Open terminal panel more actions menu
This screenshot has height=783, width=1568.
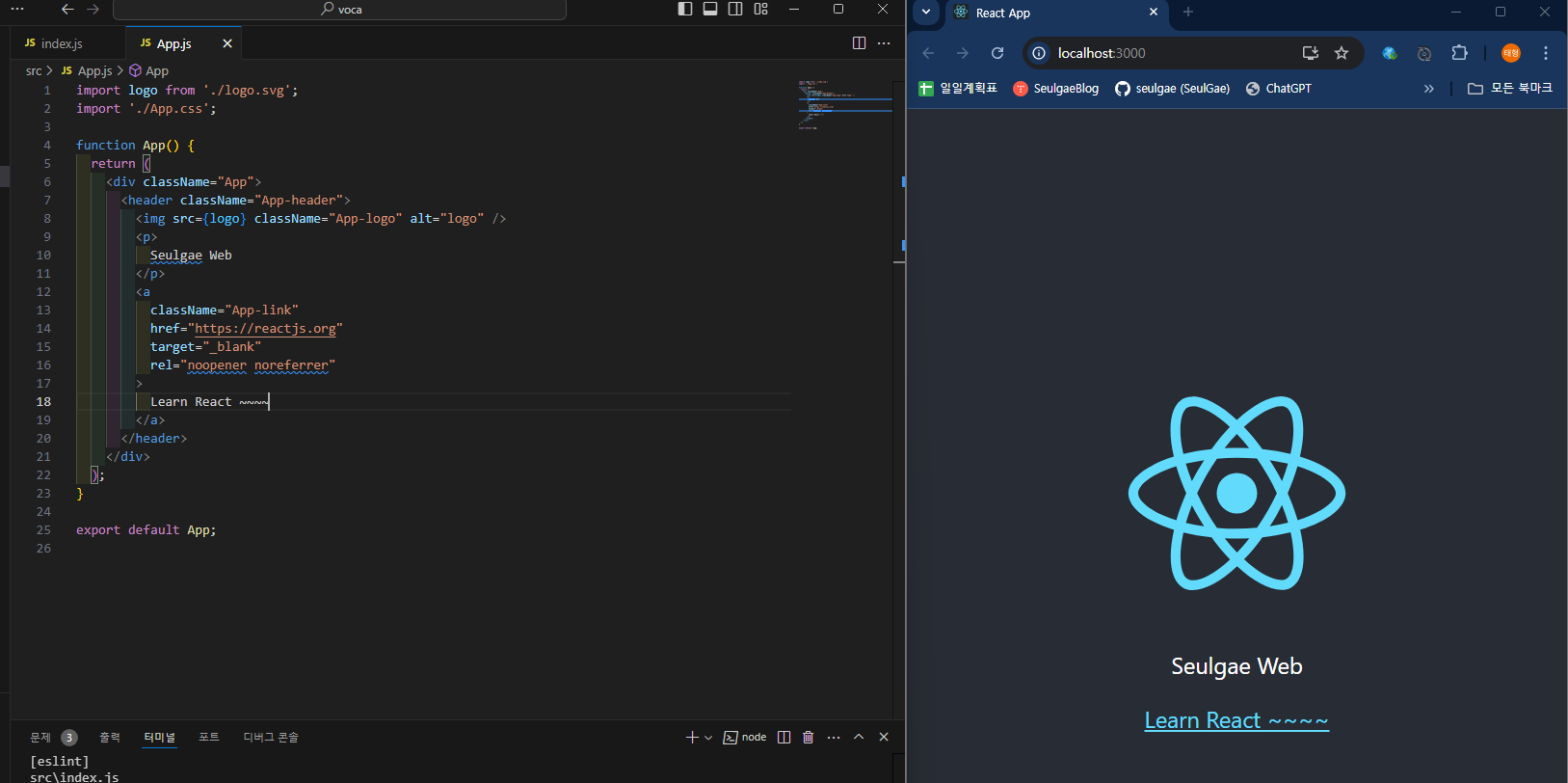tap(834, 738)
